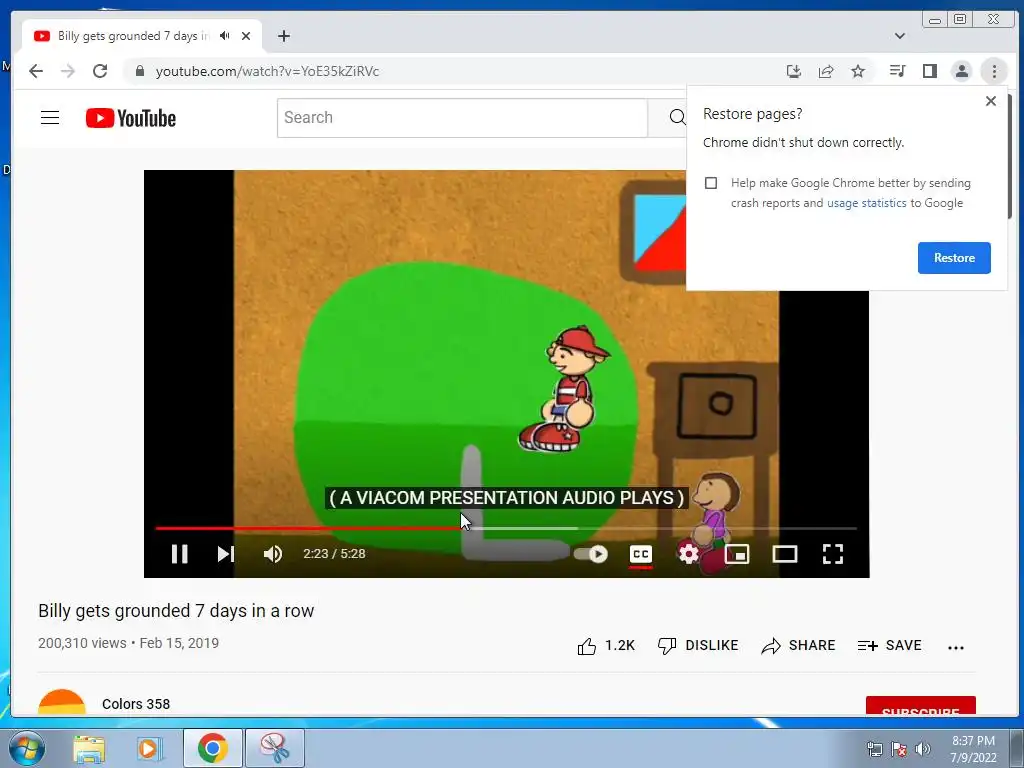Viewport: 1024px width, 768px height.
Task: Open Windows Media Player taskbar icon
Action: click(149, 748)
